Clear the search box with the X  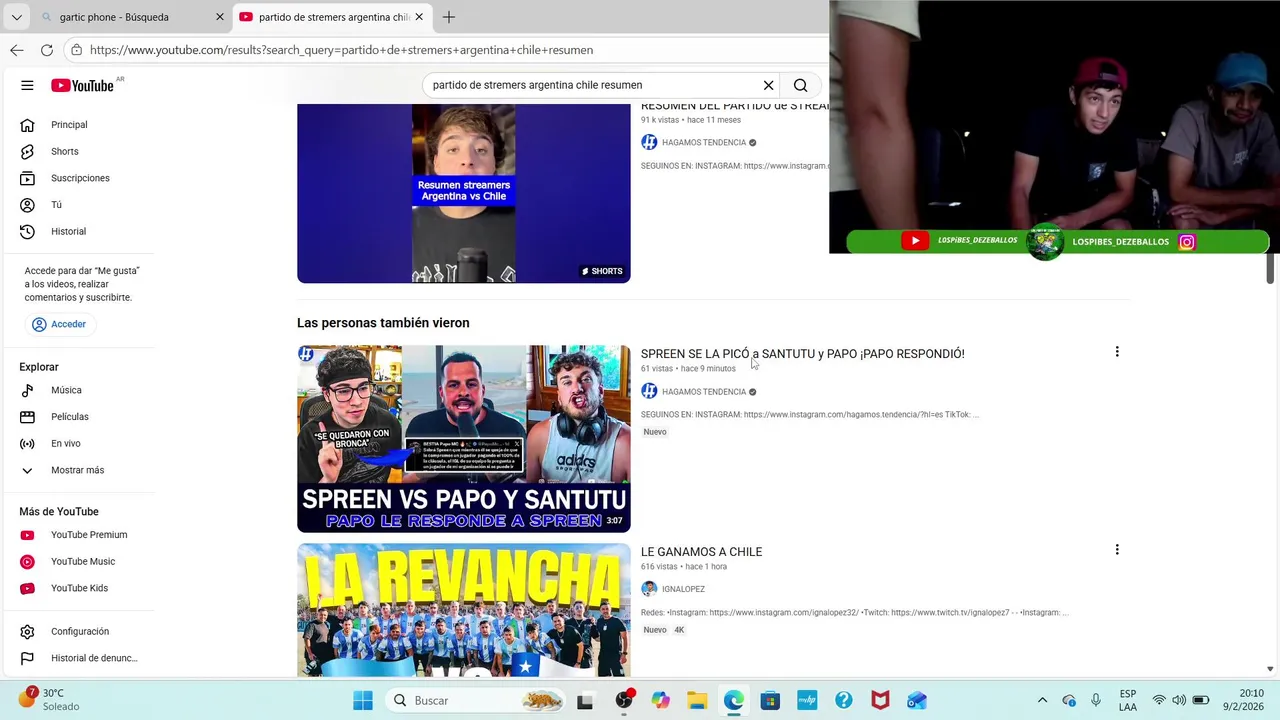[768, 85]
